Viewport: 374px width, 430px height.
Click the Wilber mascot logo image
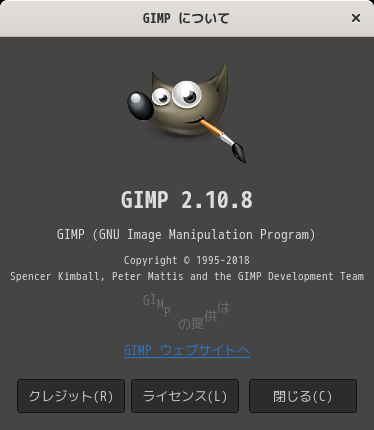coord(187,112)
